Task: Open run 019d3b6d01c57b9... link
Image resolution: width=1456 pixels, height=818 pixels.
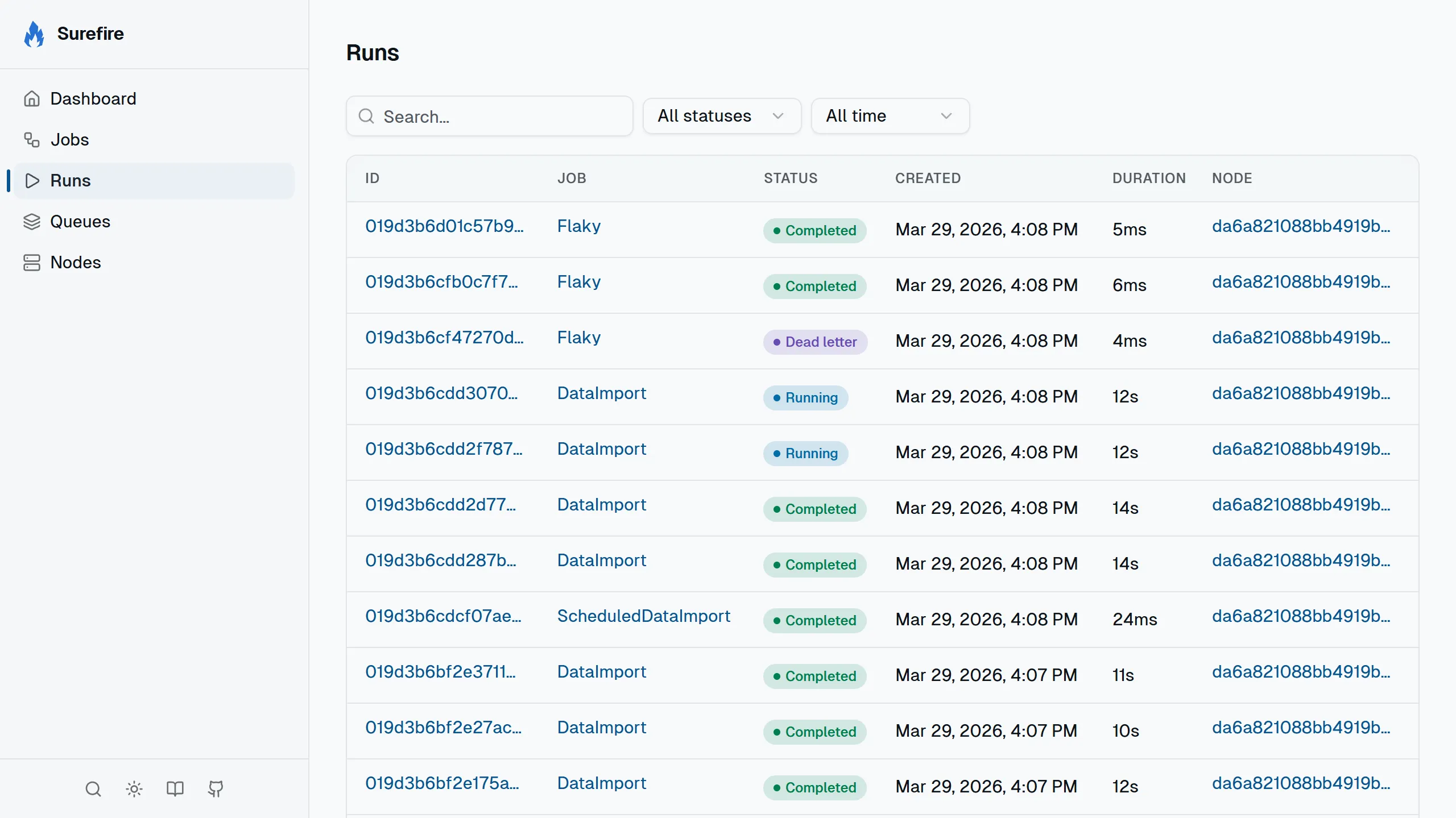Action: pos(444,226)
